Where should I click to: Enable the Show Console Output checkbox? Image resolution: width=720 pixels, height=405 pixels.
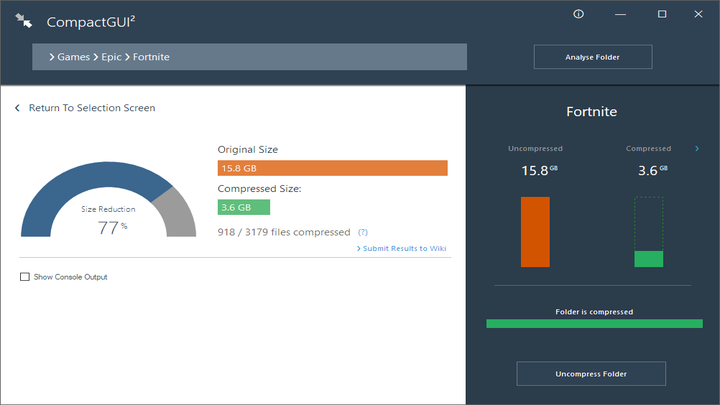pyautogui.click(x=25, y=277)
